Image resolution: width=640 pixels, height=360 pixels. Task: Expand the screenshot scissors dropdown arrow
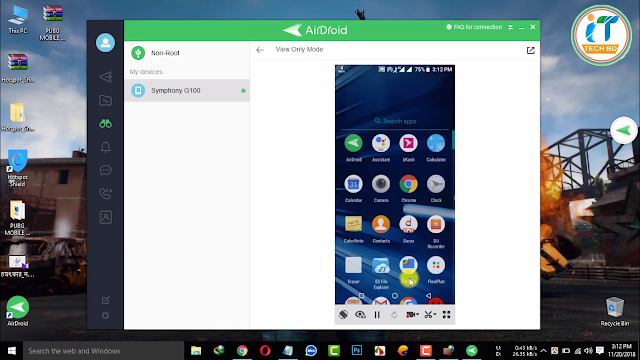435,314
